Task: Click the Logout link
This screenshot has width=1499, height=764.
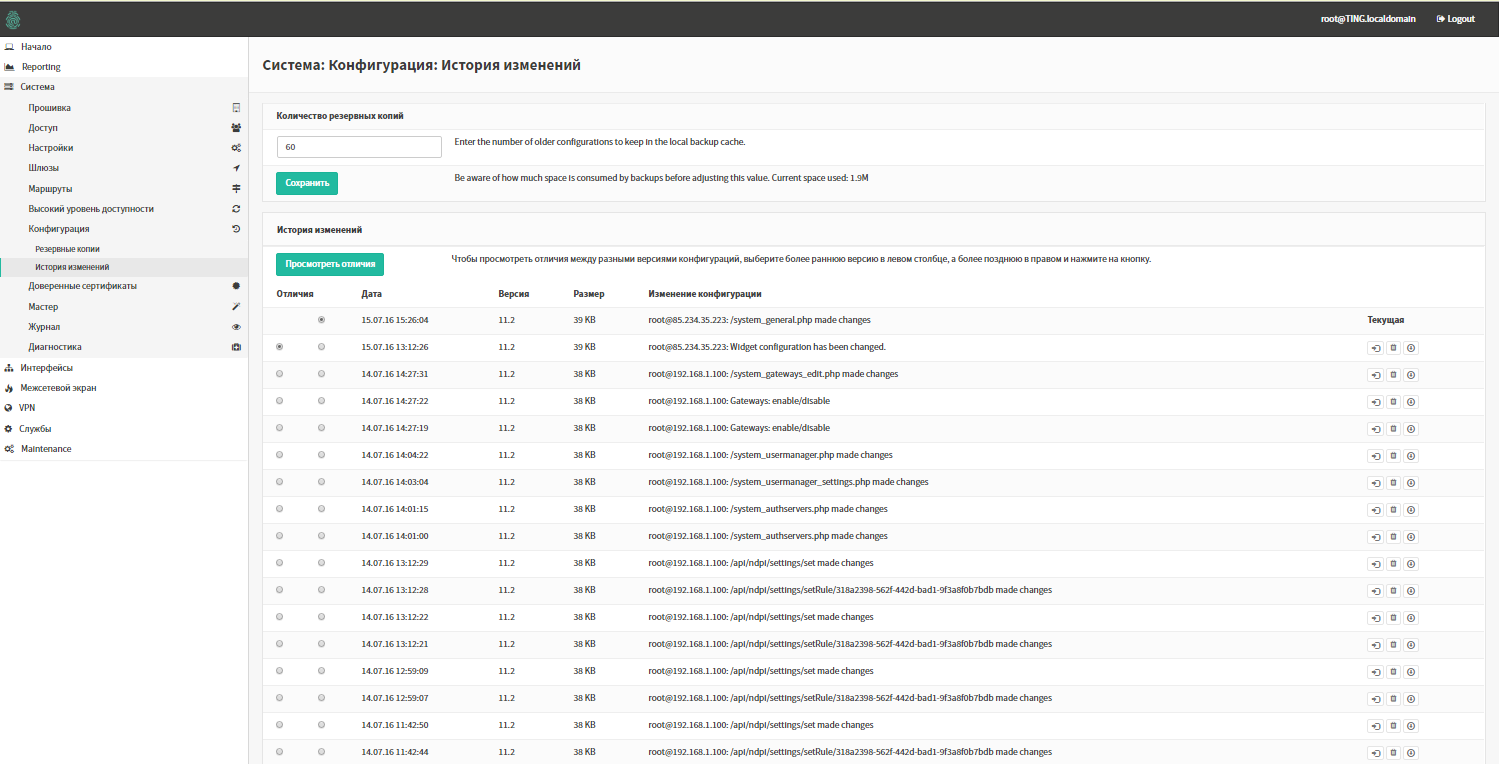Action: [1455, 19]
